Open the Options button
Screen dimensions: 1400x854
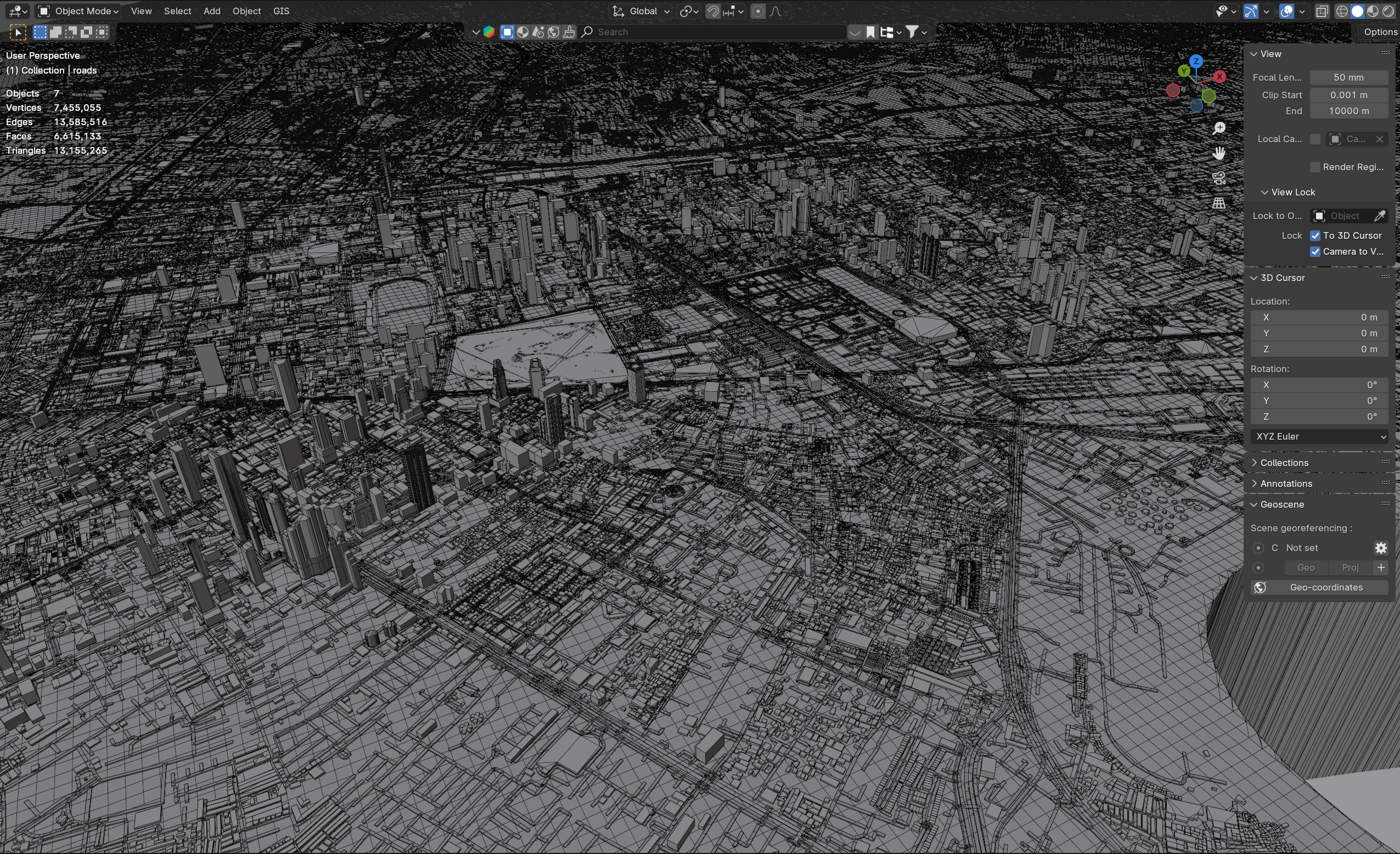coord(1380,32)
